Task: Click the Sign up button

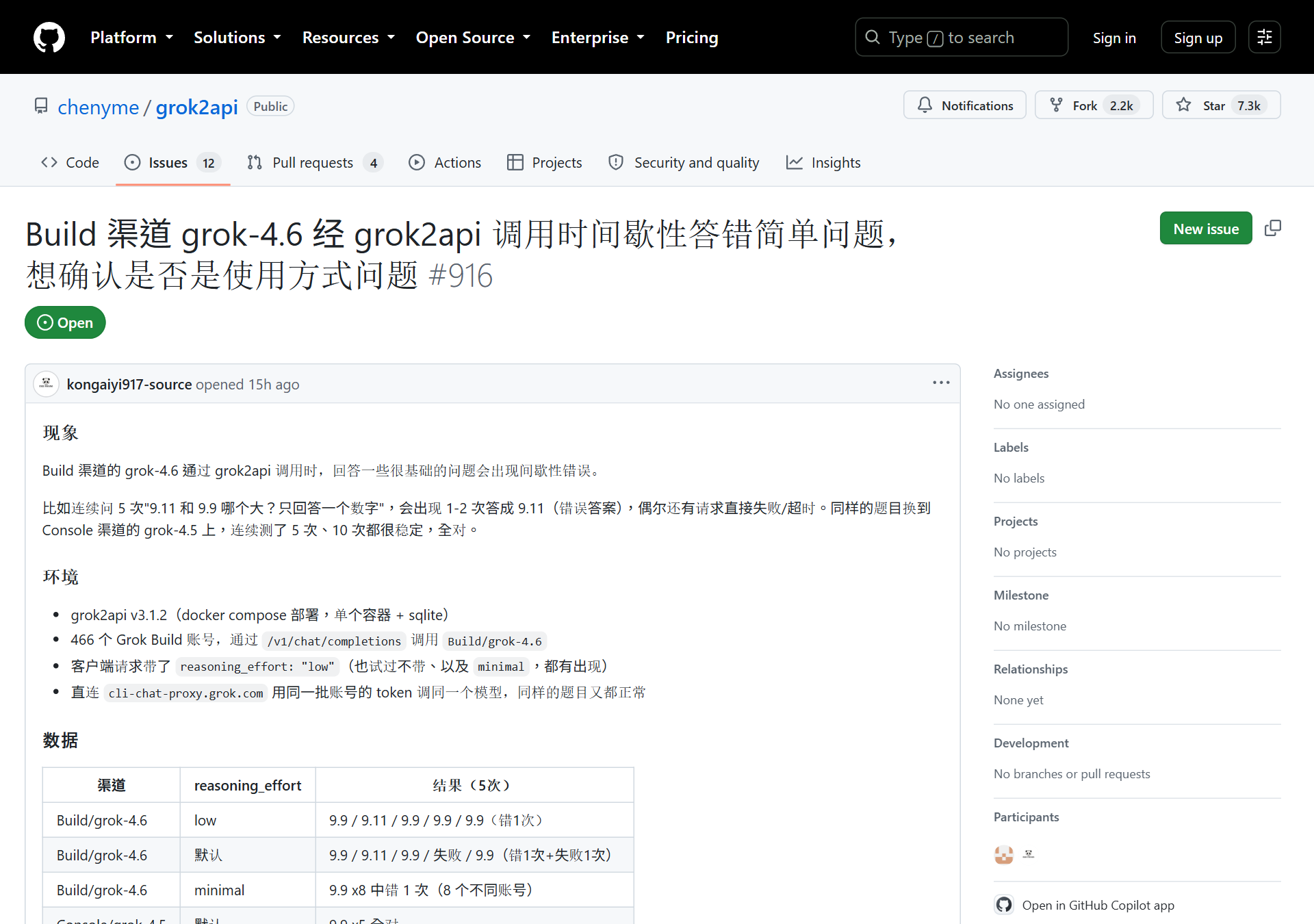Action: click(1198, 38)
